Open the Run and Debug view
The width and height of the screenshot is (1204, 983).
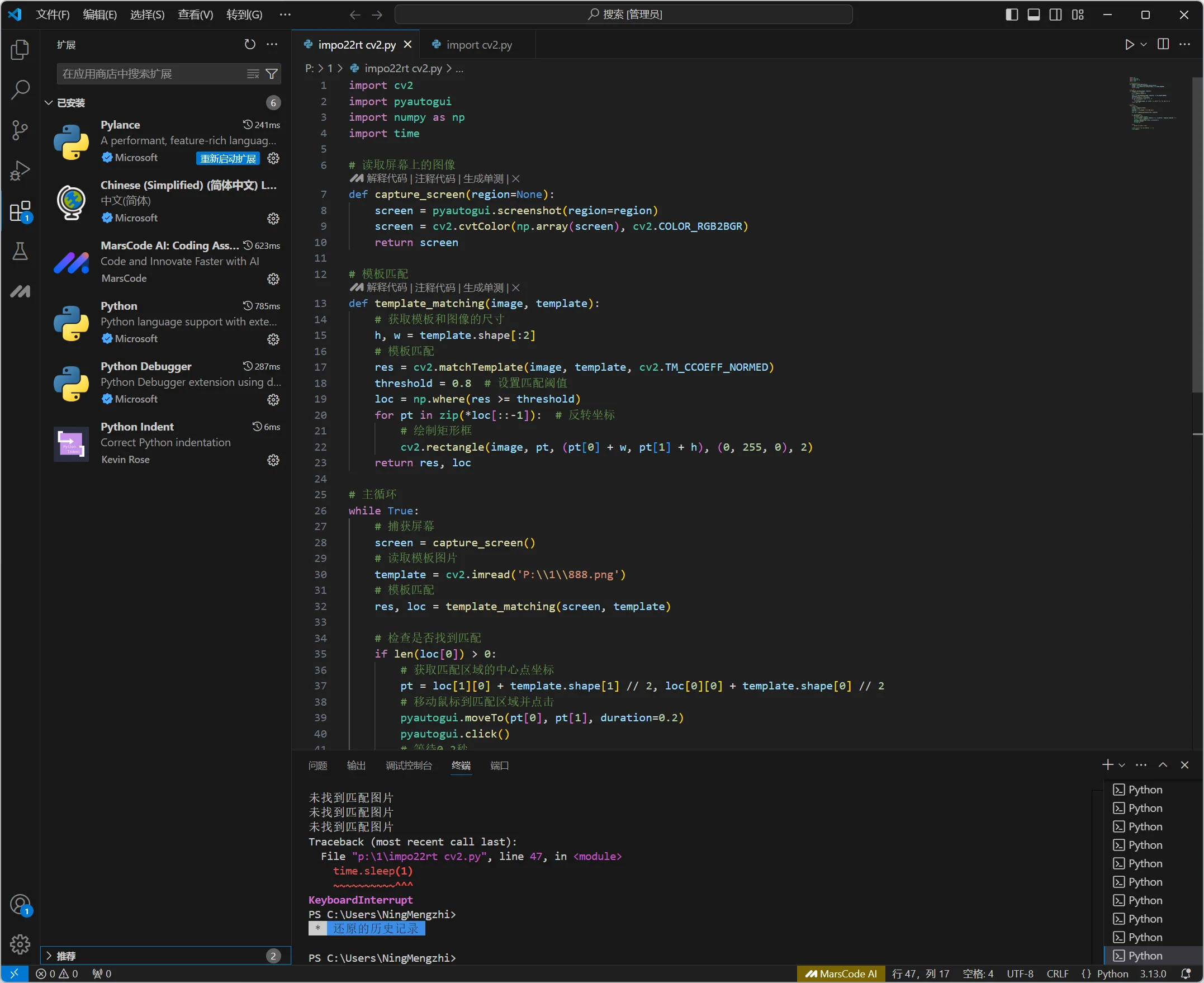[x=20, y=171]
